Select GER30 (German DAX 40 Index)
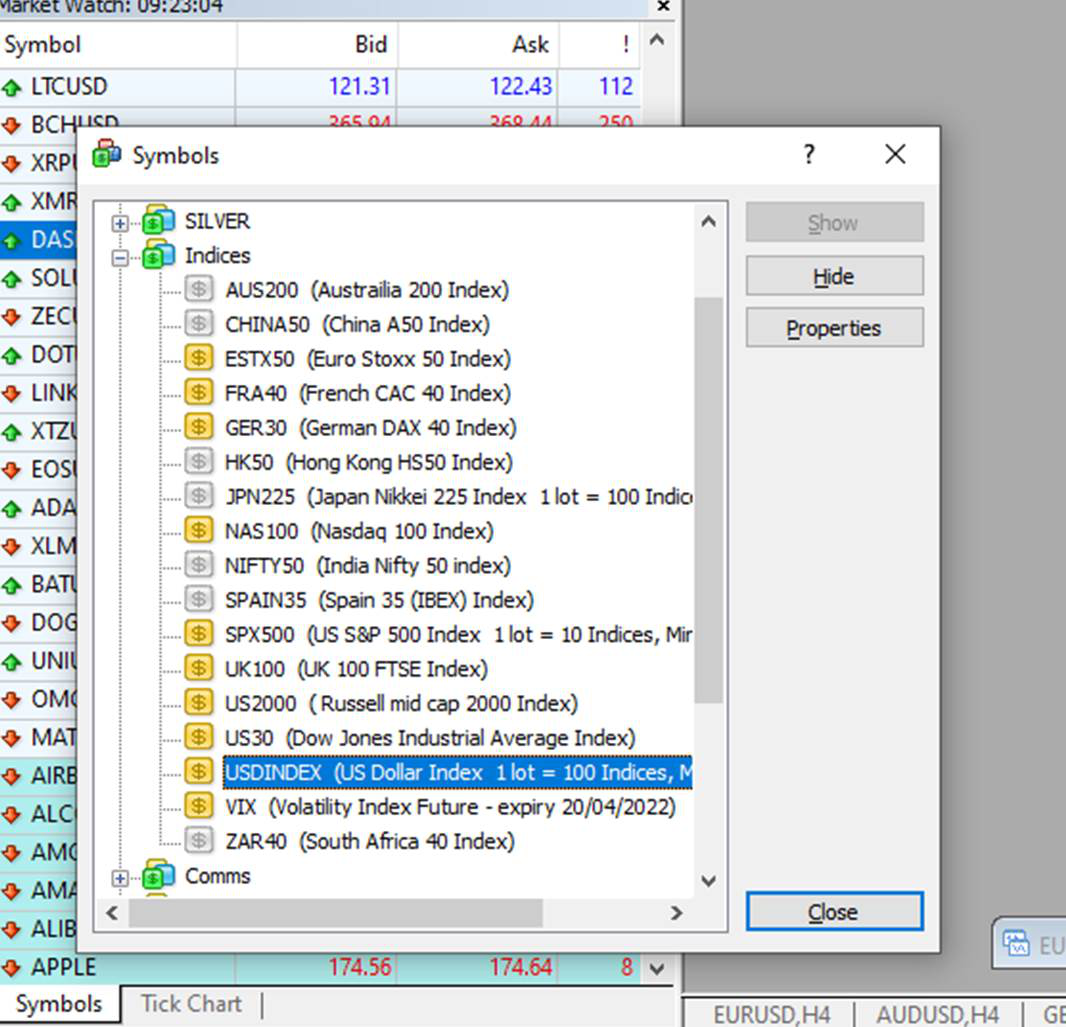Viewport: 1066px width, 1027px height. coord(371,428)
